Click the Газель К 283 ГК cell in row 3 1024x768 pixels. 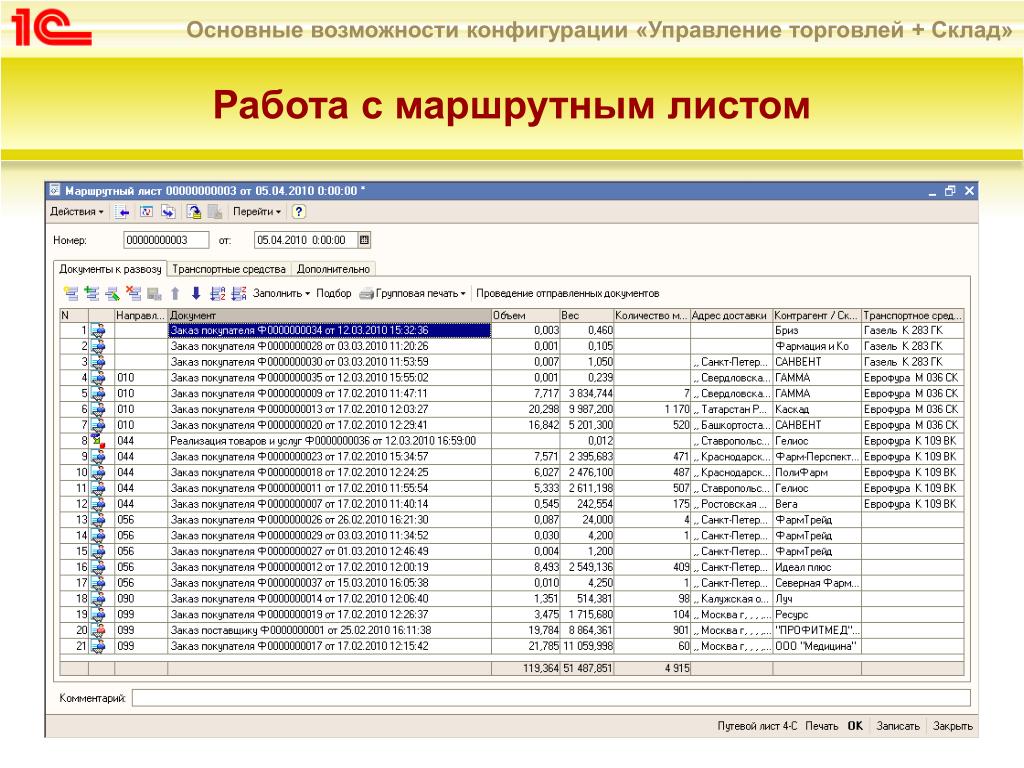(x=912, y=362)
